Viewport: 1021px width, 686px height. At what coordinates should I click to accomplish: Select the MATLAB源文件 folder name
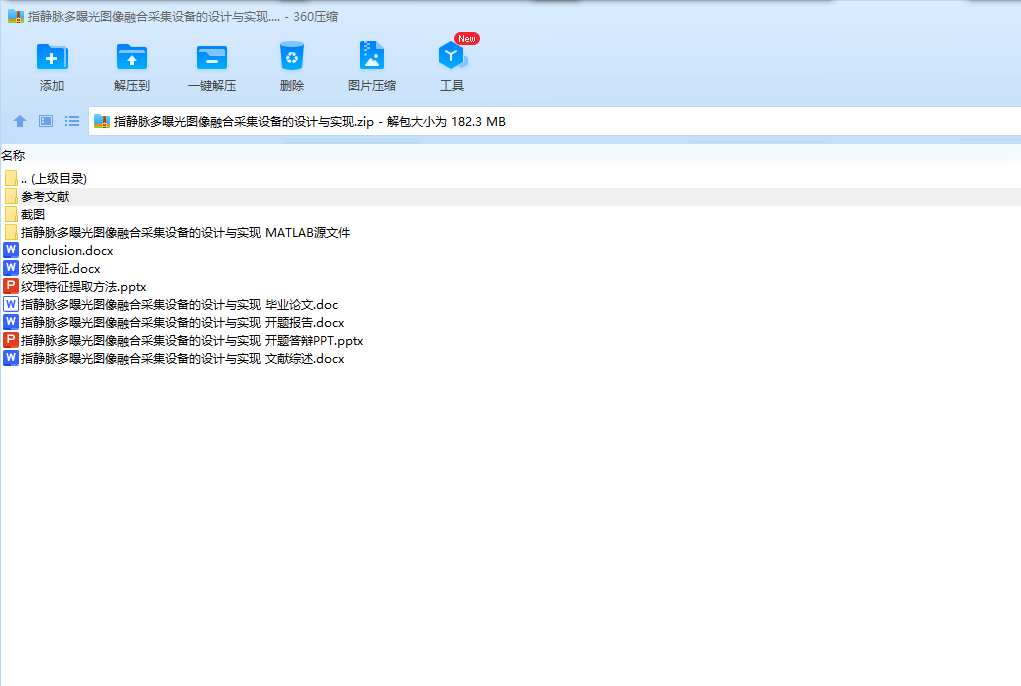pyautogui.click(x=186, y=232)
